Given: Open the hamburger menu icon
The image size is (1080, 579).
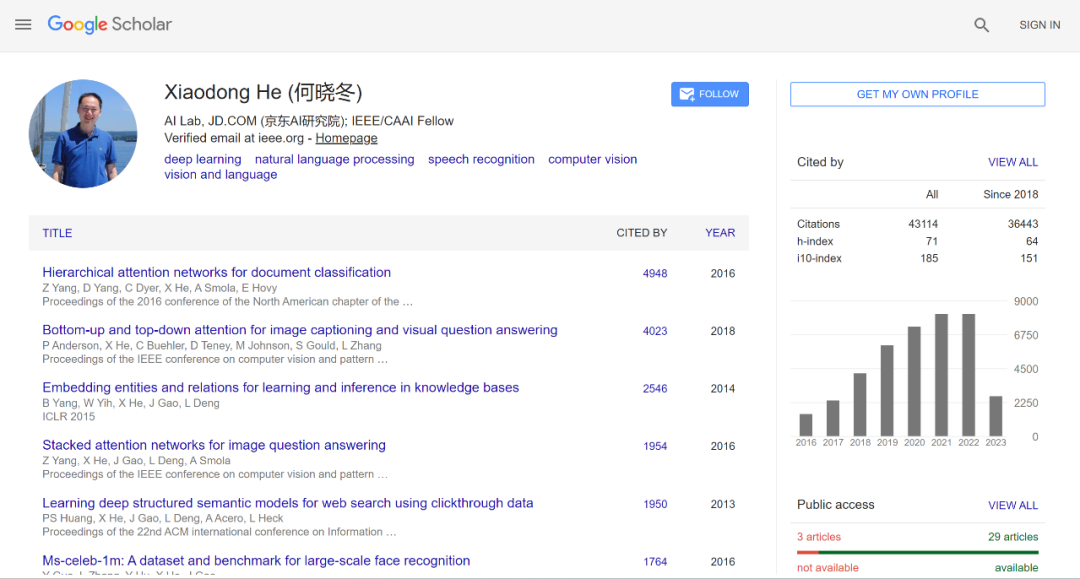Looking at the screenshot, I should (x=23, y=25).
